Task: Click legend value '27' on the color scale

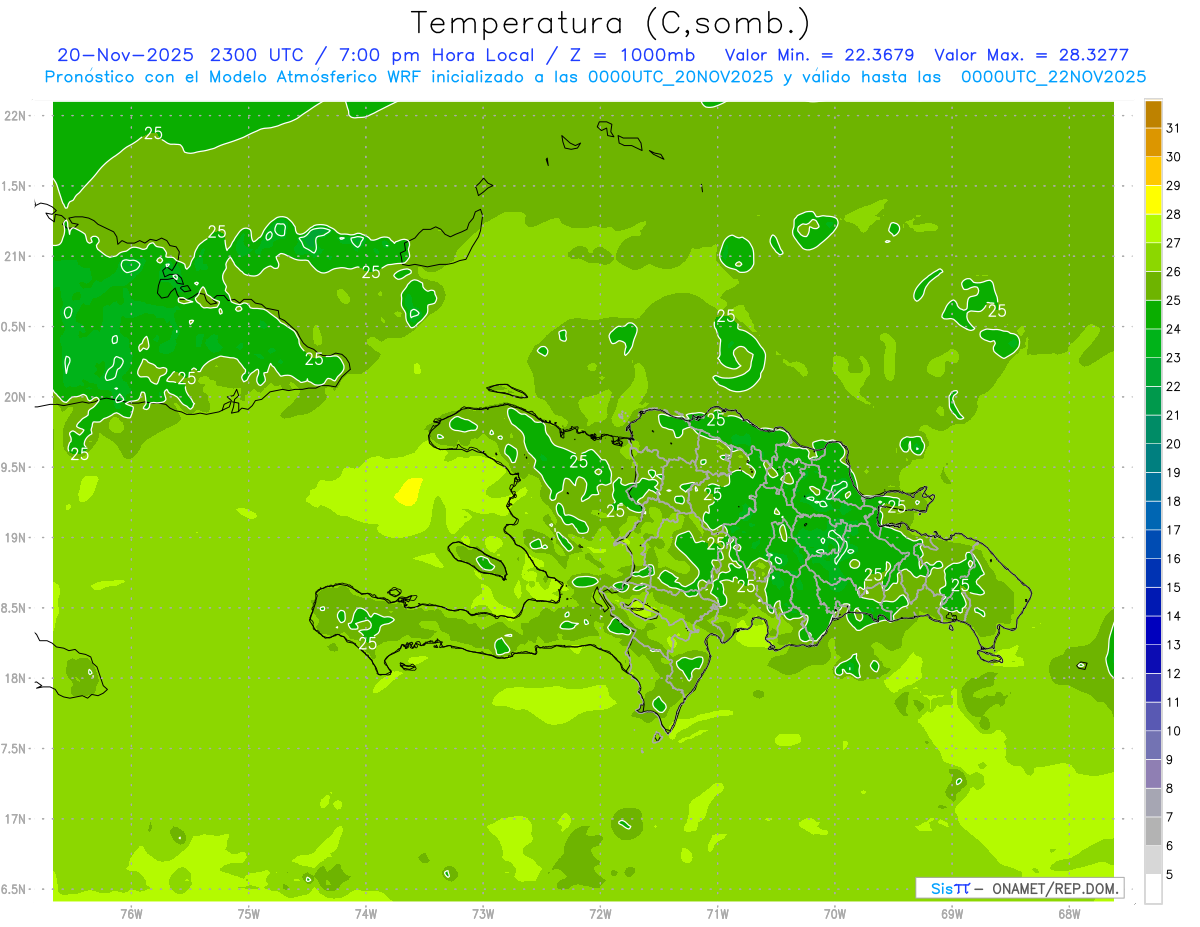Action: click(x=1173, y=243)
